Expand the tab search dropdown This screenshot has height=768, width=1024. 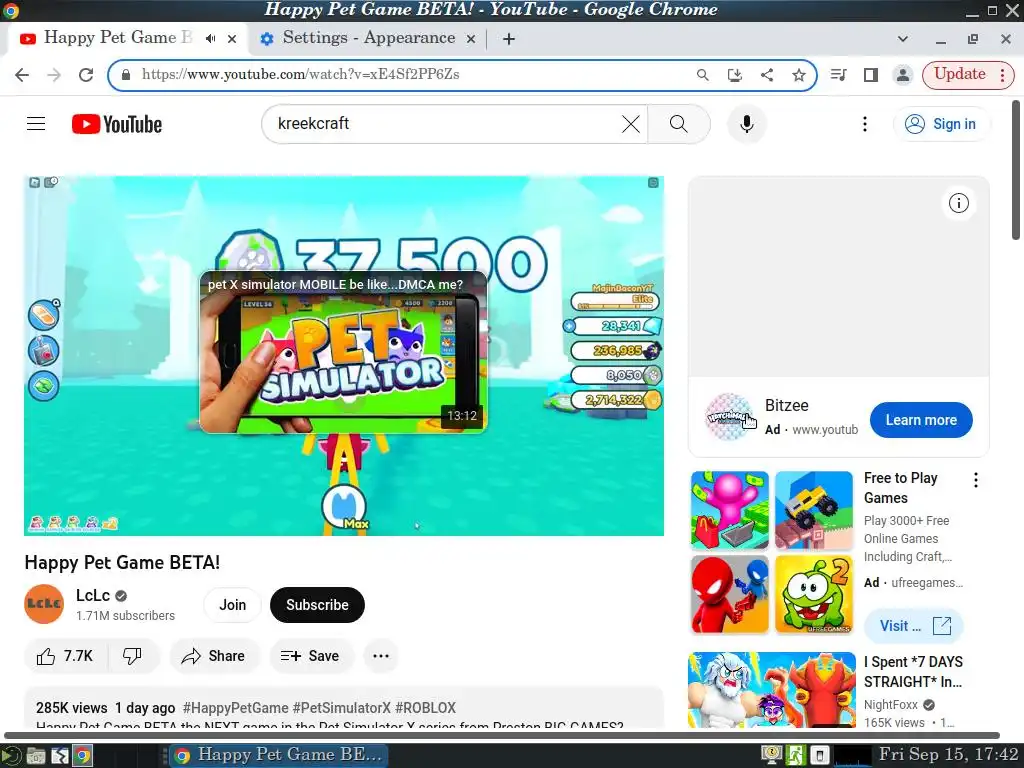click(x=903, y=39)
